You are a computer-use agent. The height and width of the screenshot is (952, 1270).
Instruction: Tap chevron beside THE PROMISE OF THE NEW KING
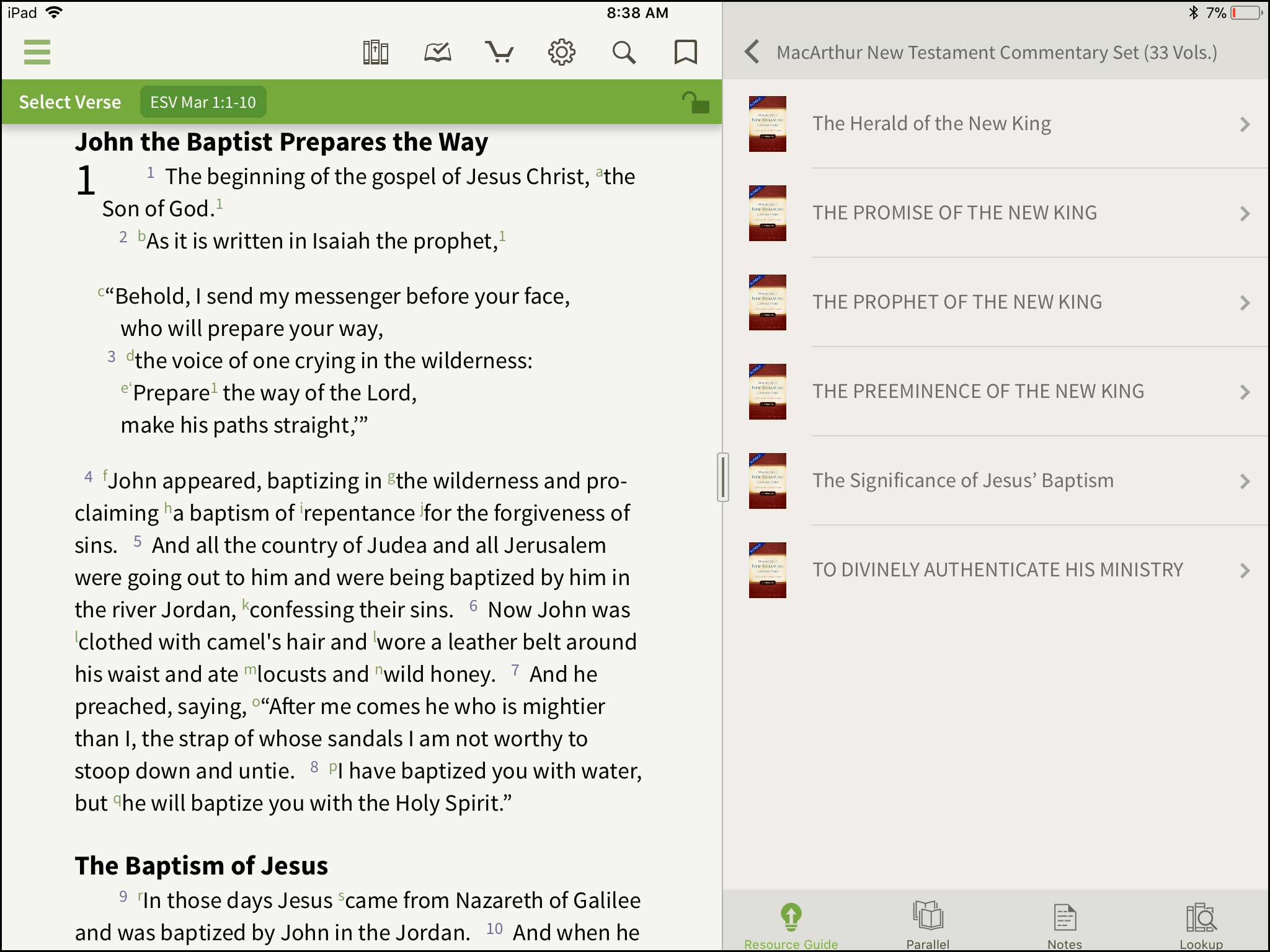coord(1245,214)
